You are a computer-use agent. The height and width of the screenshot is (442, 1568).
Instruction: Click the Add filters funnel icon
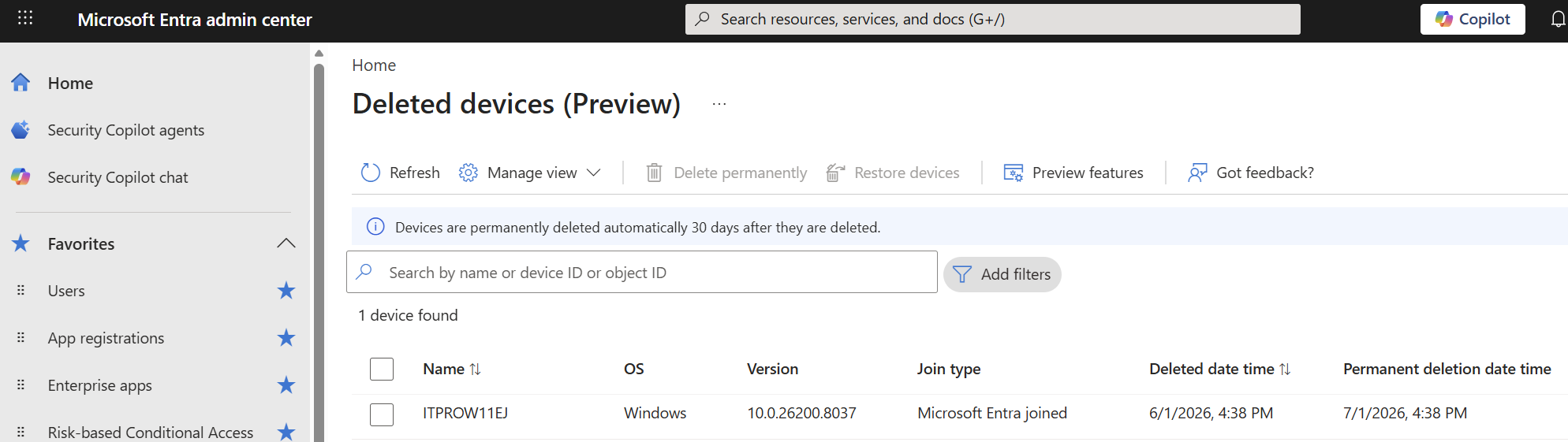[962, 274]
